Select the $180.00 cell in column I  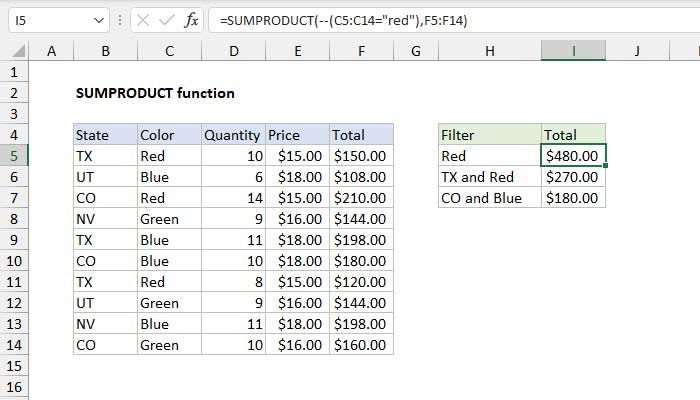[573, 198]
